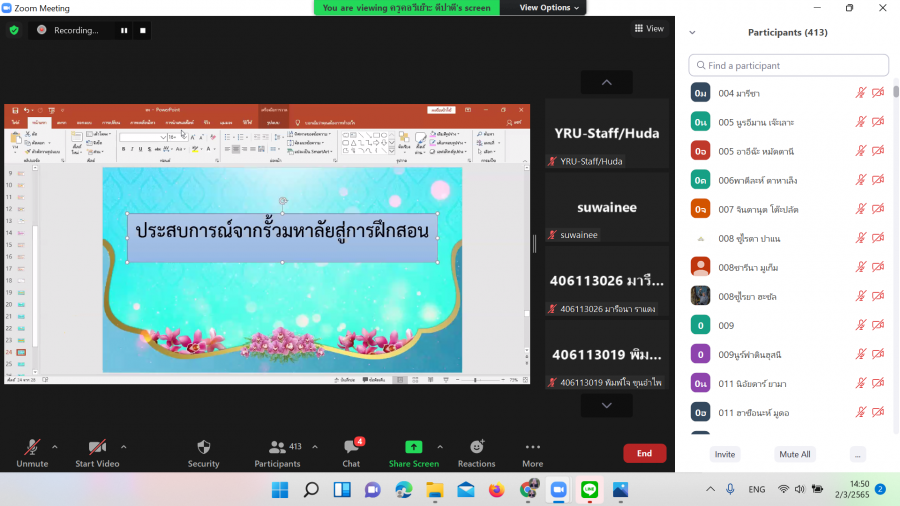Stop the recording
Screen dimensions: 900x506
pyautogui.click(x=143, y=30)
